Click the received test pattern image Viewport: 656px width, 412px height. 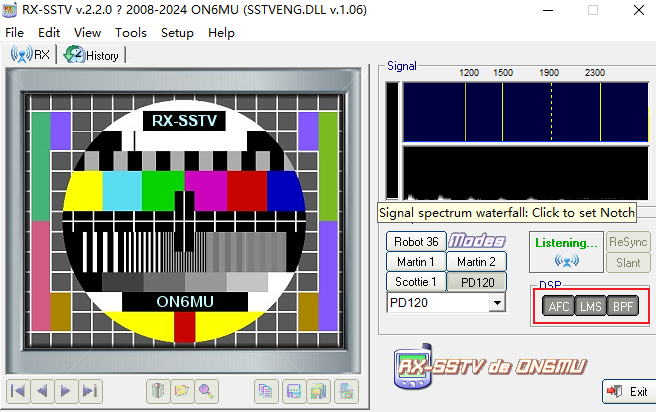pos(184,221)
